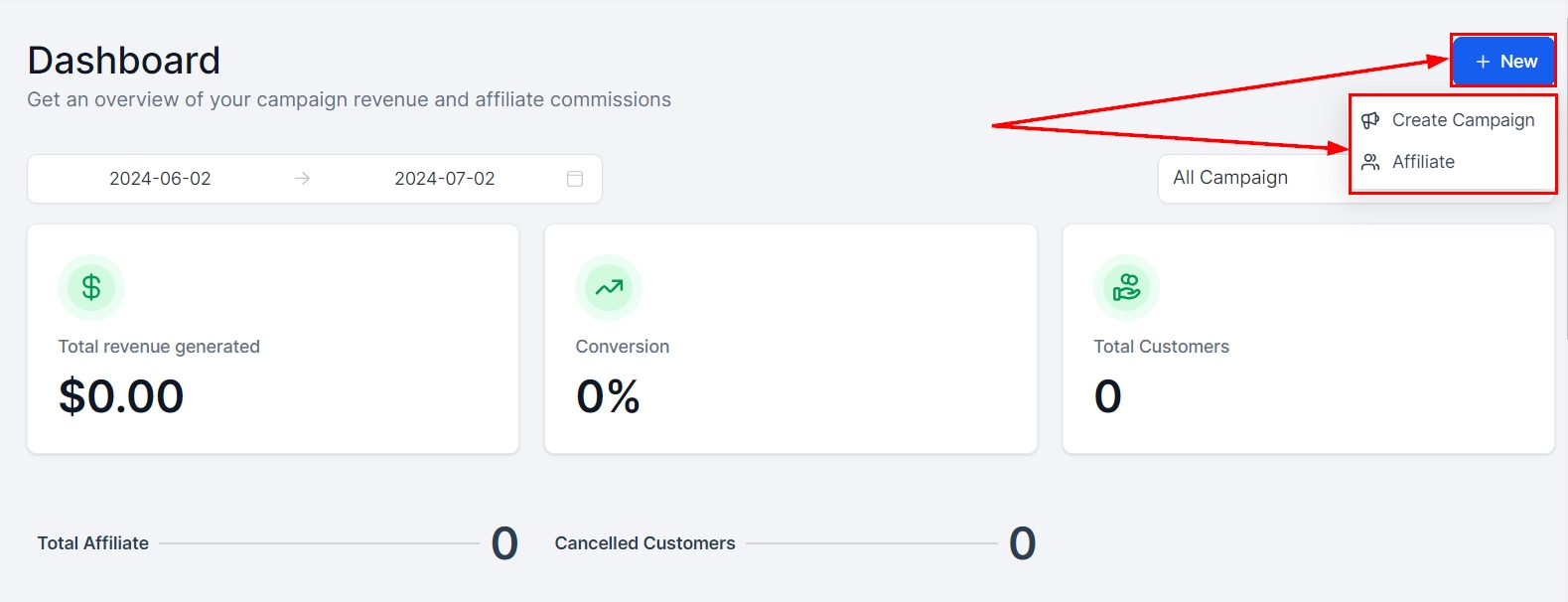
Task: Click the people icon beside Affiliate
Action: [1370, 162]
